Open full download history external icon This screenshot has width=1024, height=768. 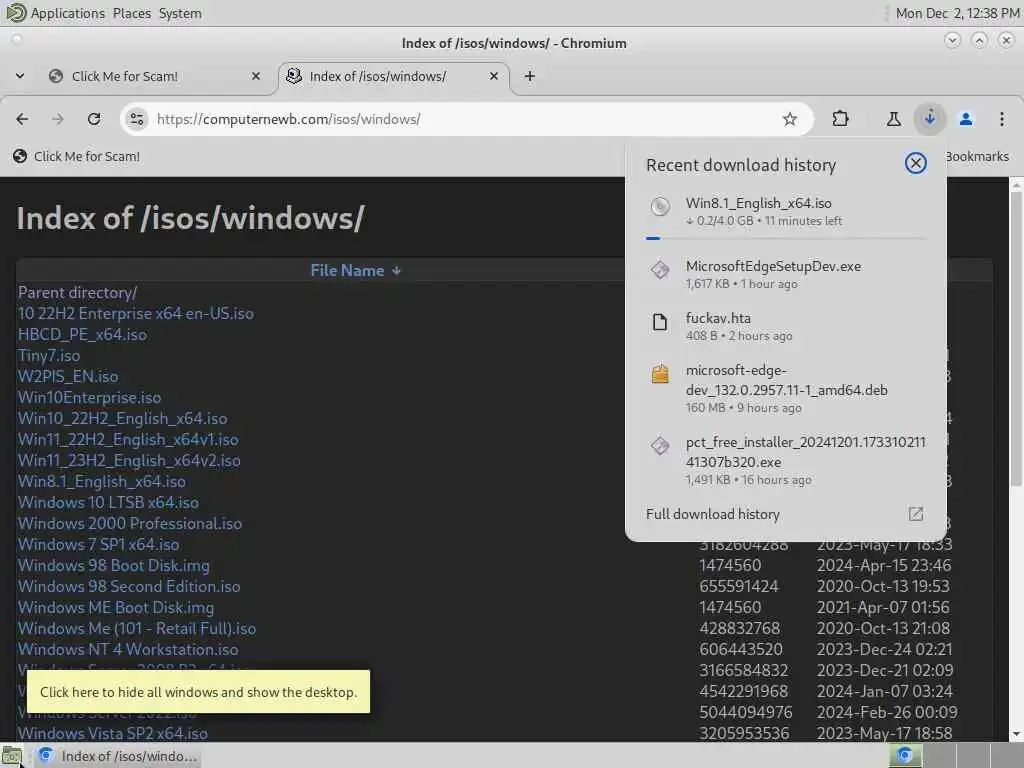coord(916,514)
